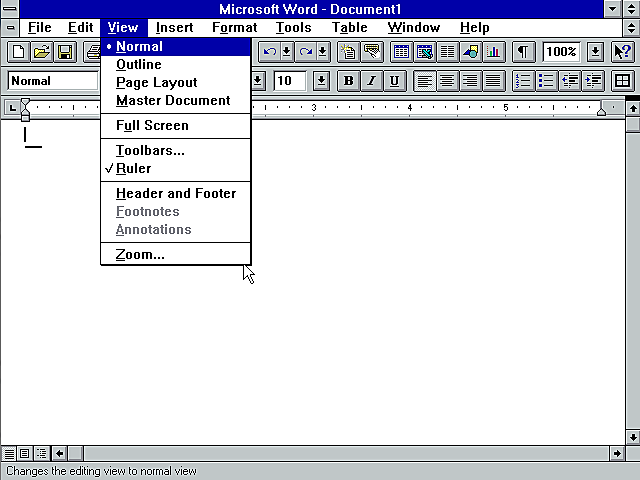Screen dimensions: 640x480
Task: Open the Edit menu
Action: coord(80,27)
